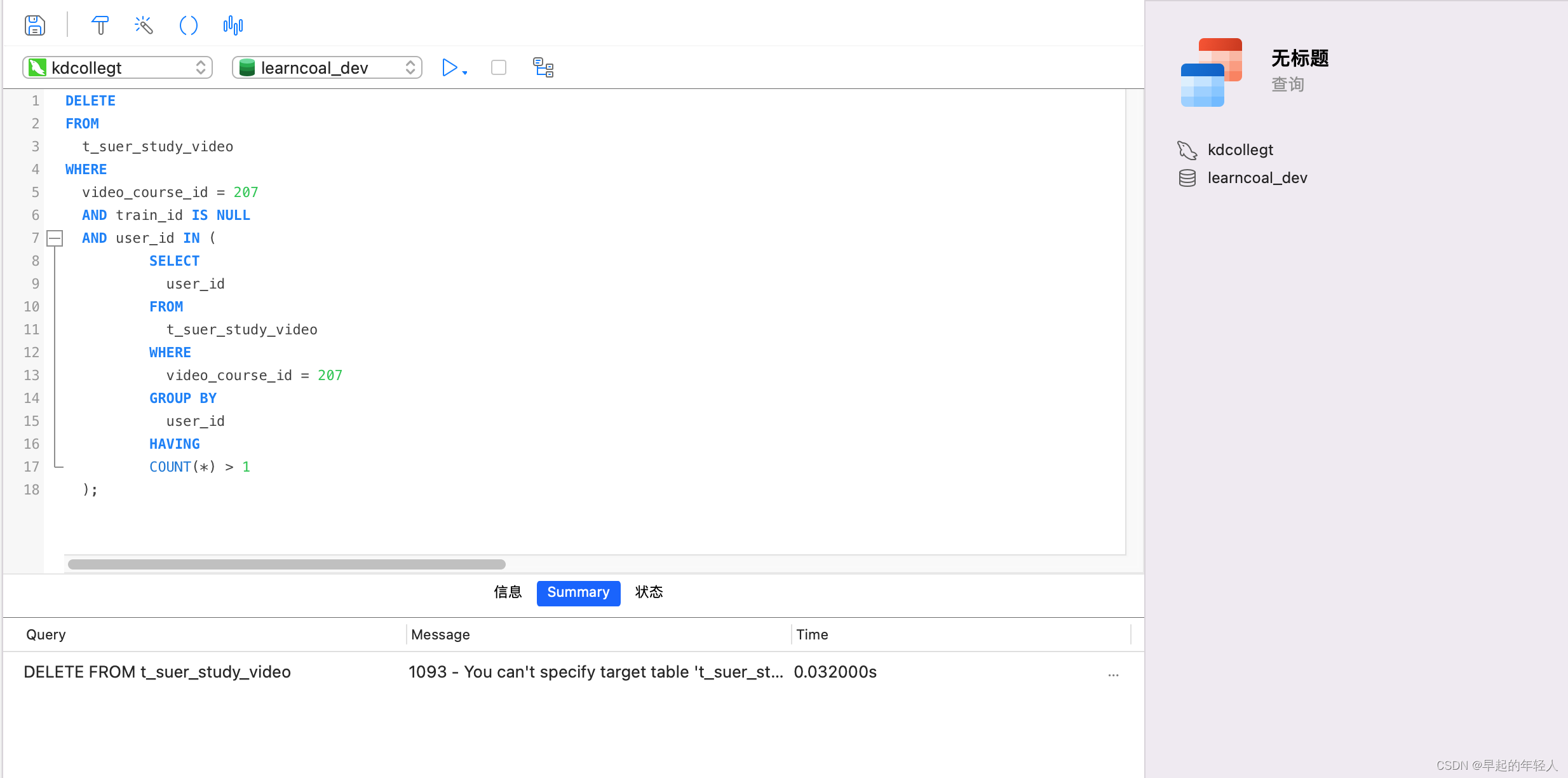Image resolution: width=1568 pixels, height=778 pixels.
Task: Open the run options dropdown arrow
Action: [x=465, y=73]
